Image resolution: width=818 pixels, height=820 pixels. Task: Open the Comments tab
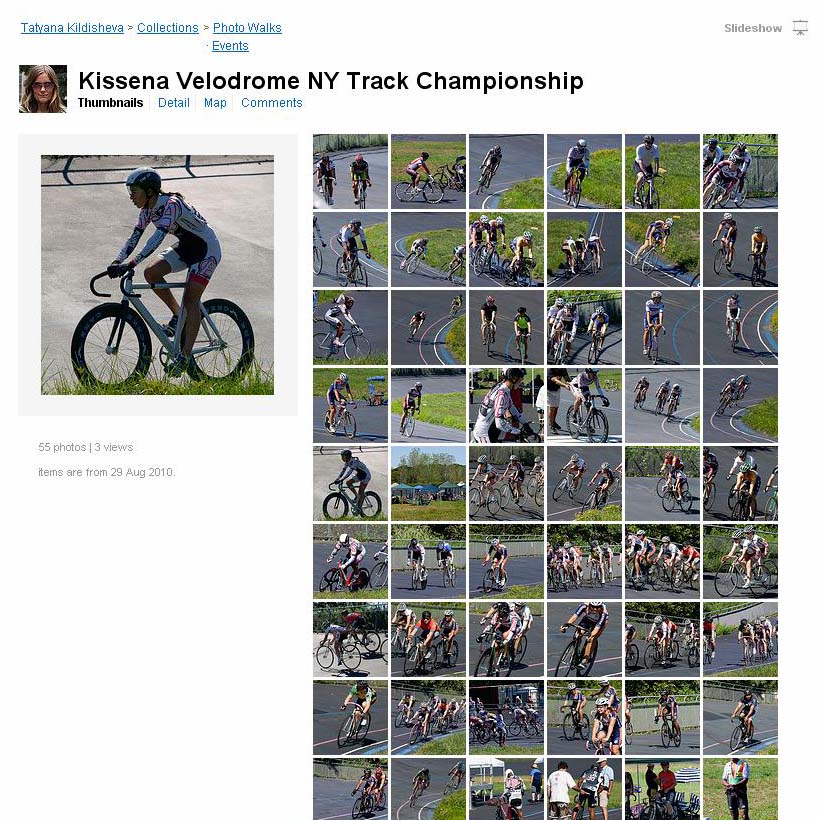coord(271,102)
